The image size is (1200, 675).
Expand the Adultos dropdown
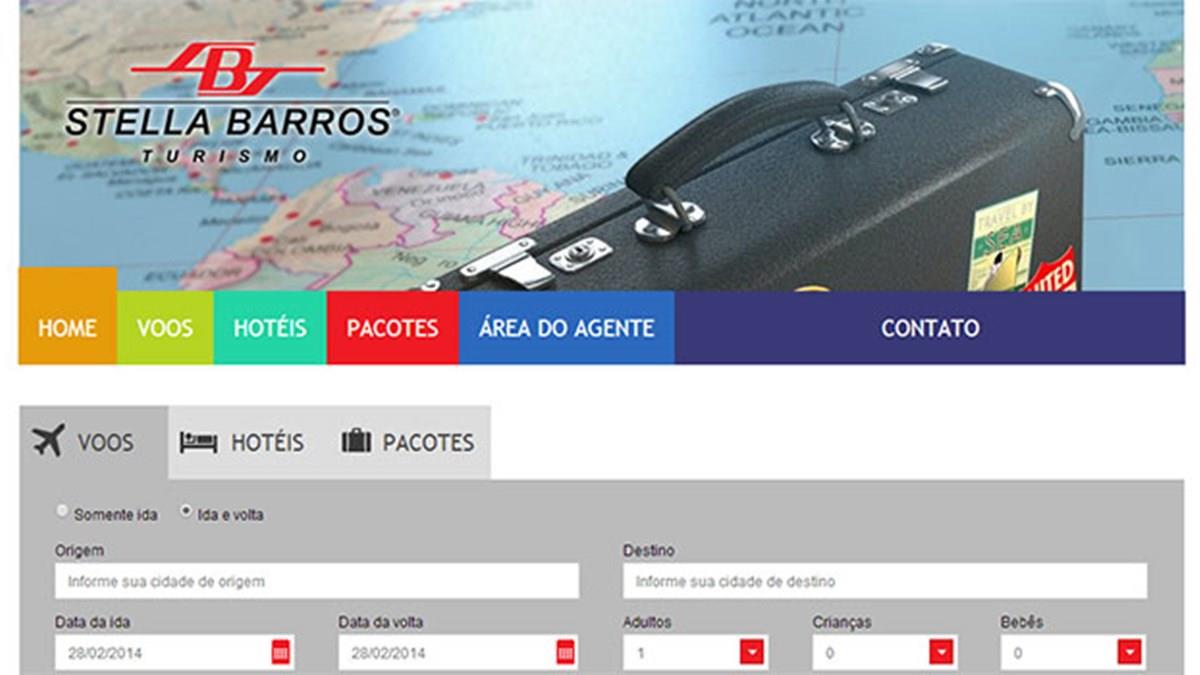[752, 653]
